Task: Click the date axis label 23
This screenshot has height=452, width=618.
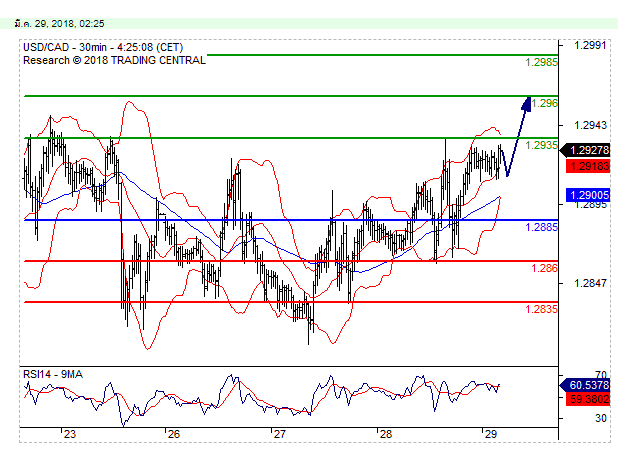Action: pyautogui.click(x=70, y=434)
